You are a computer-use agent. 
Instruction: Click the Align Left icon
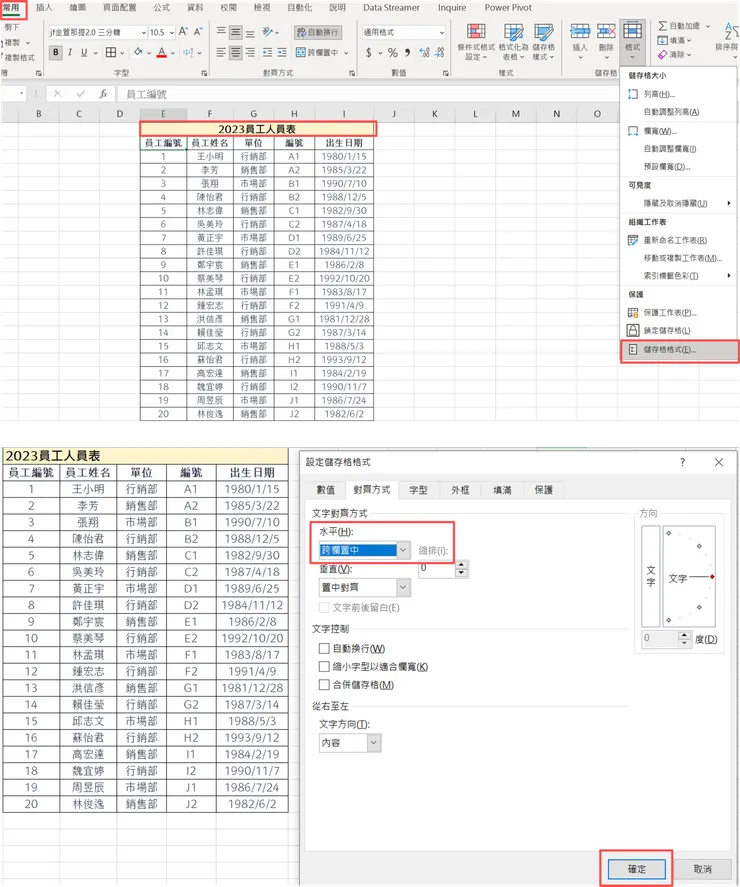pyautogui.click(x=221, y=53)
